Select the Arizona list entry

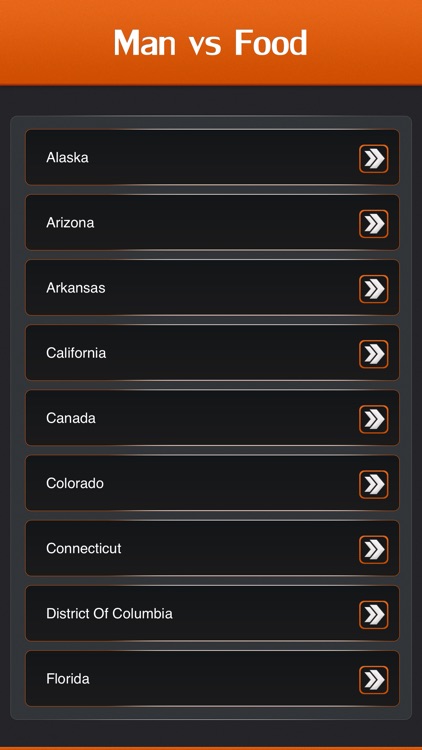tap(212, 222)
